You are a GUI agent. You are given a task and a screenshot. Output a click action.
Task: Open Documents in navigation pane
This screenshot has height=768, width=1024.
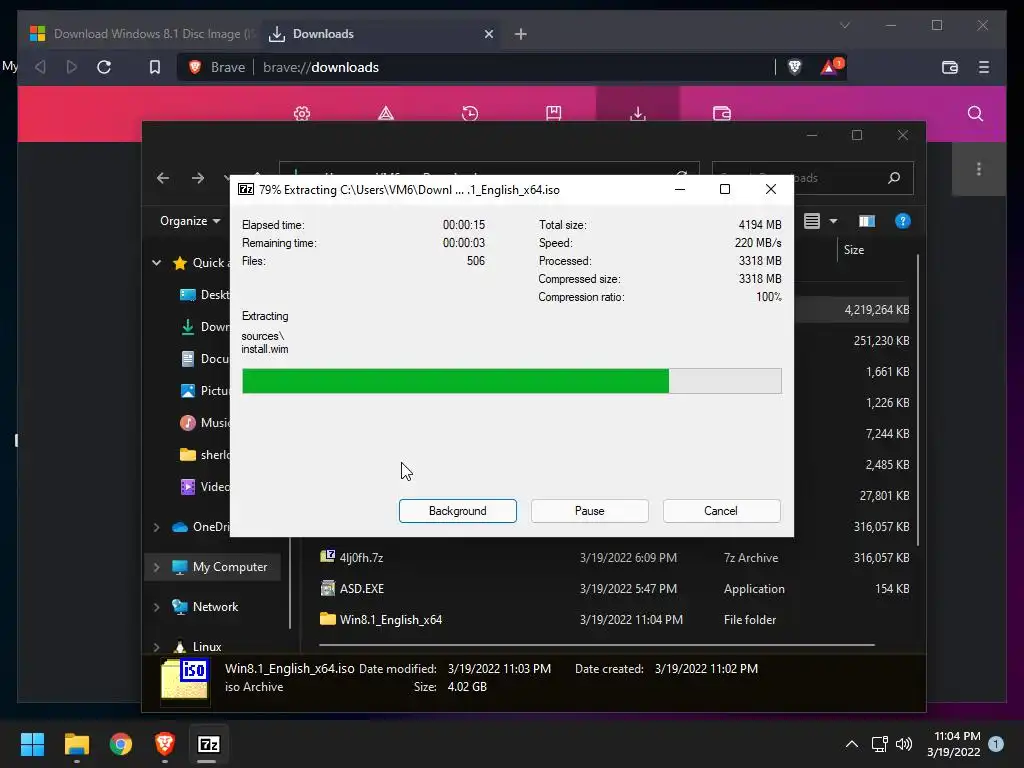pyautogui.click(x=204, y=359)
